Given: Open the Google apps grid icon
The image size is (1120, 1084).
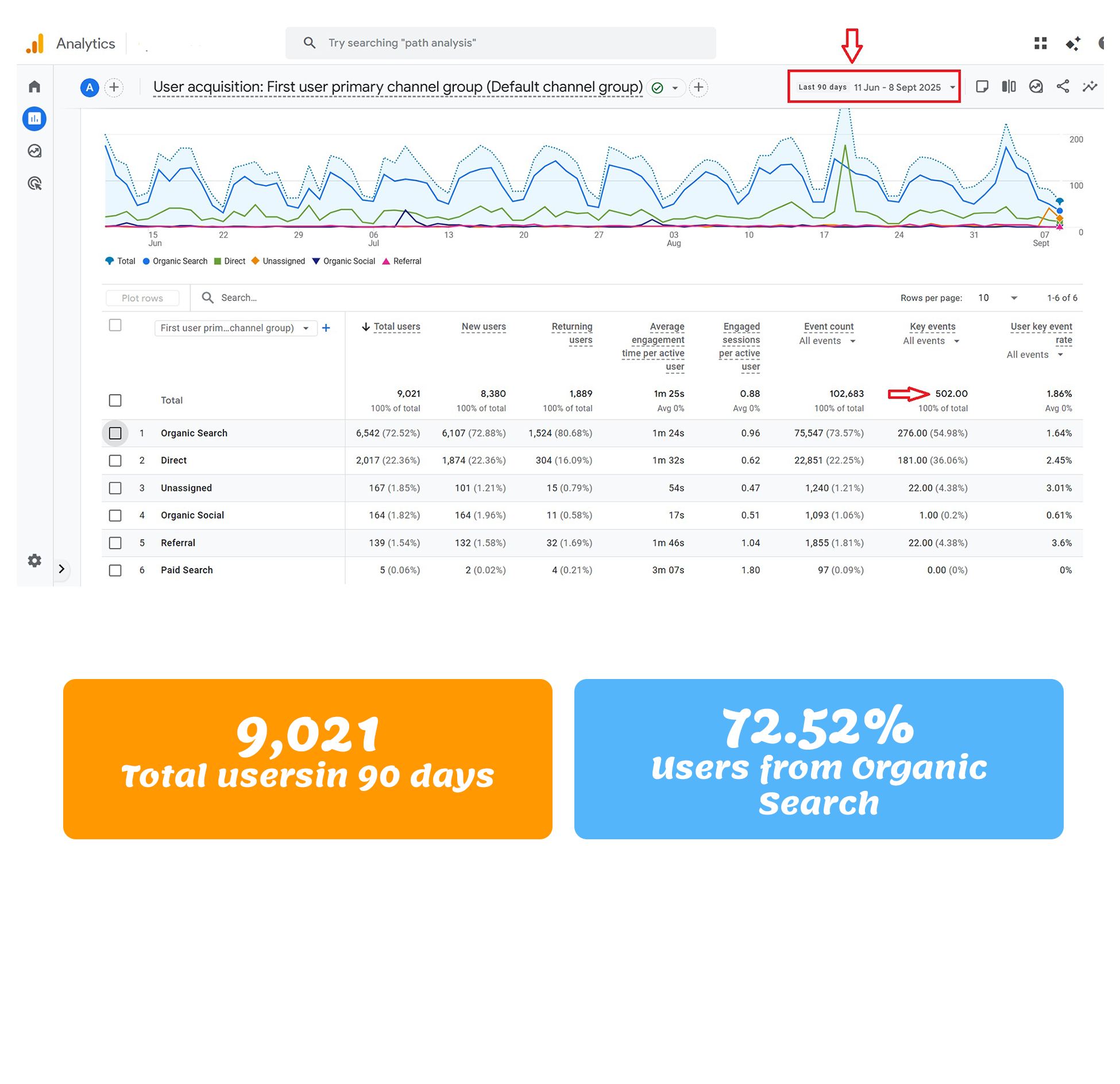Looking at the screenshot, I should 1040,44.
